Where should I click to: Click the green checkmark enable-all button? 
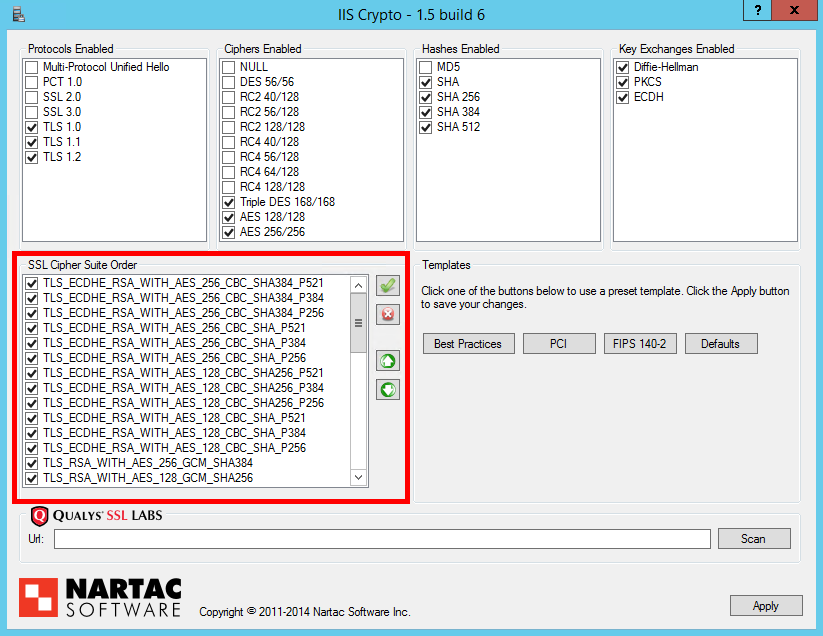pyautogui.click(x=387, y=286)
